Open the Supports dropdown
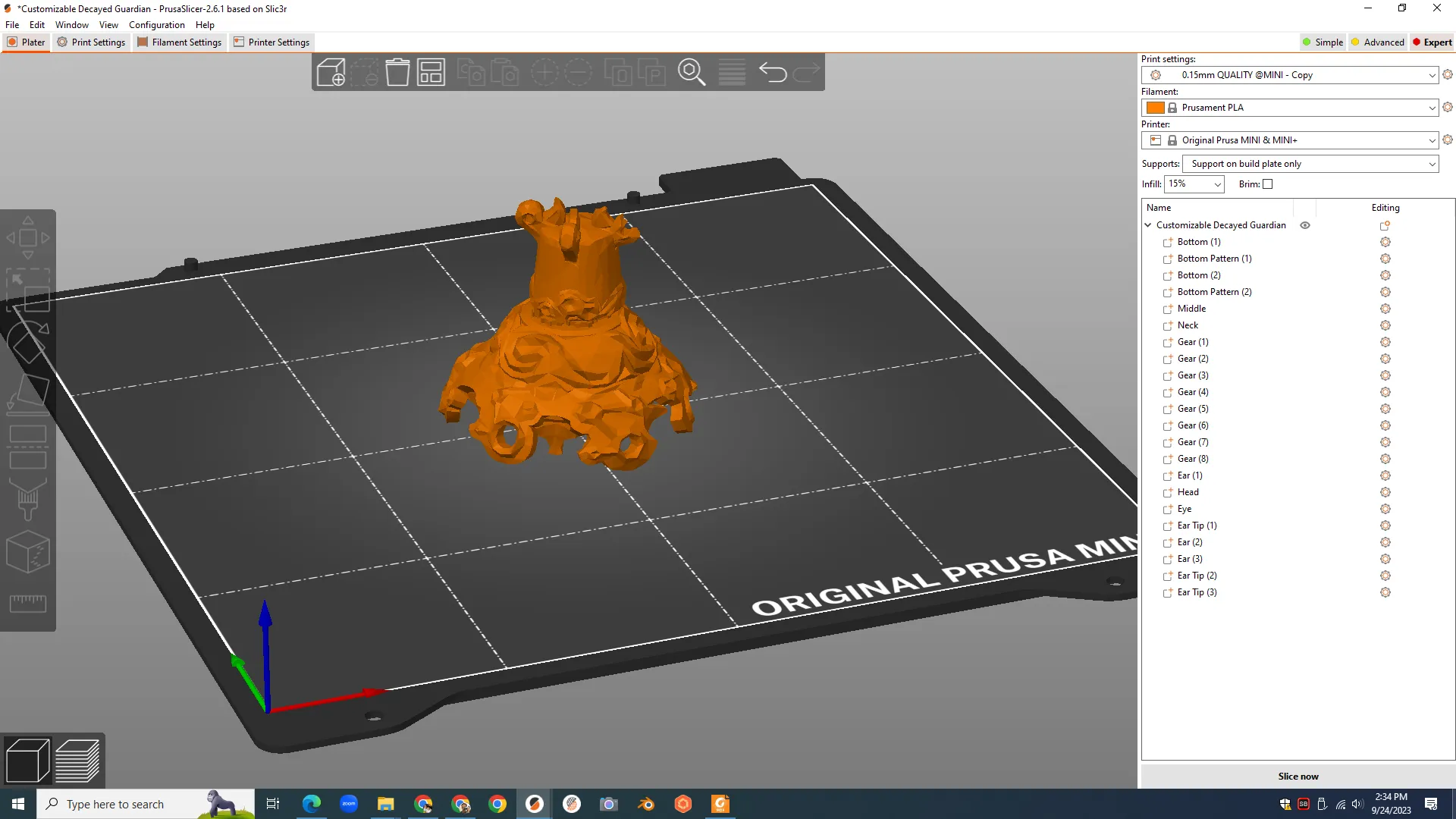This screenshot has height=819, width=1456. [x=1310, y=164]
